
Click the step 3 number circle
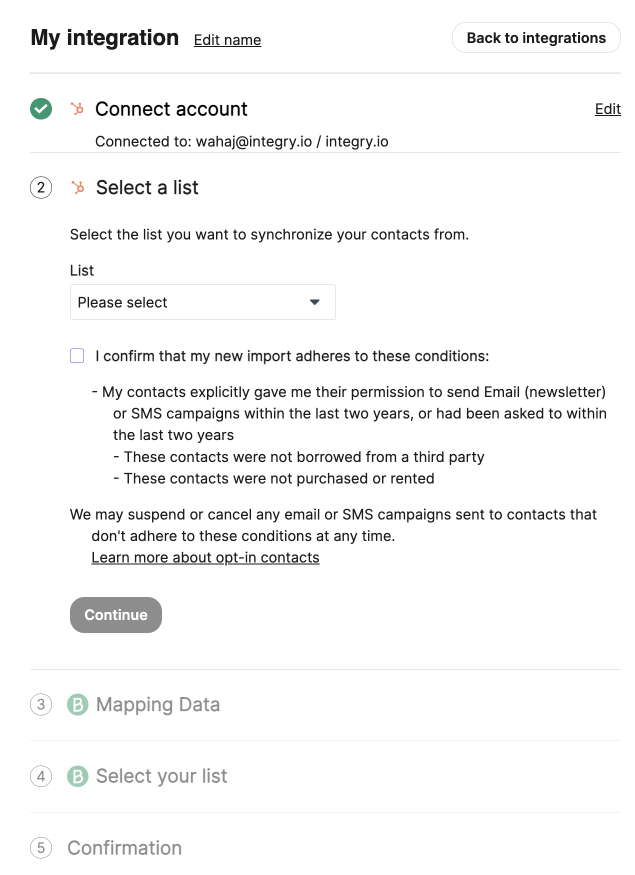(x=41, y=705)
